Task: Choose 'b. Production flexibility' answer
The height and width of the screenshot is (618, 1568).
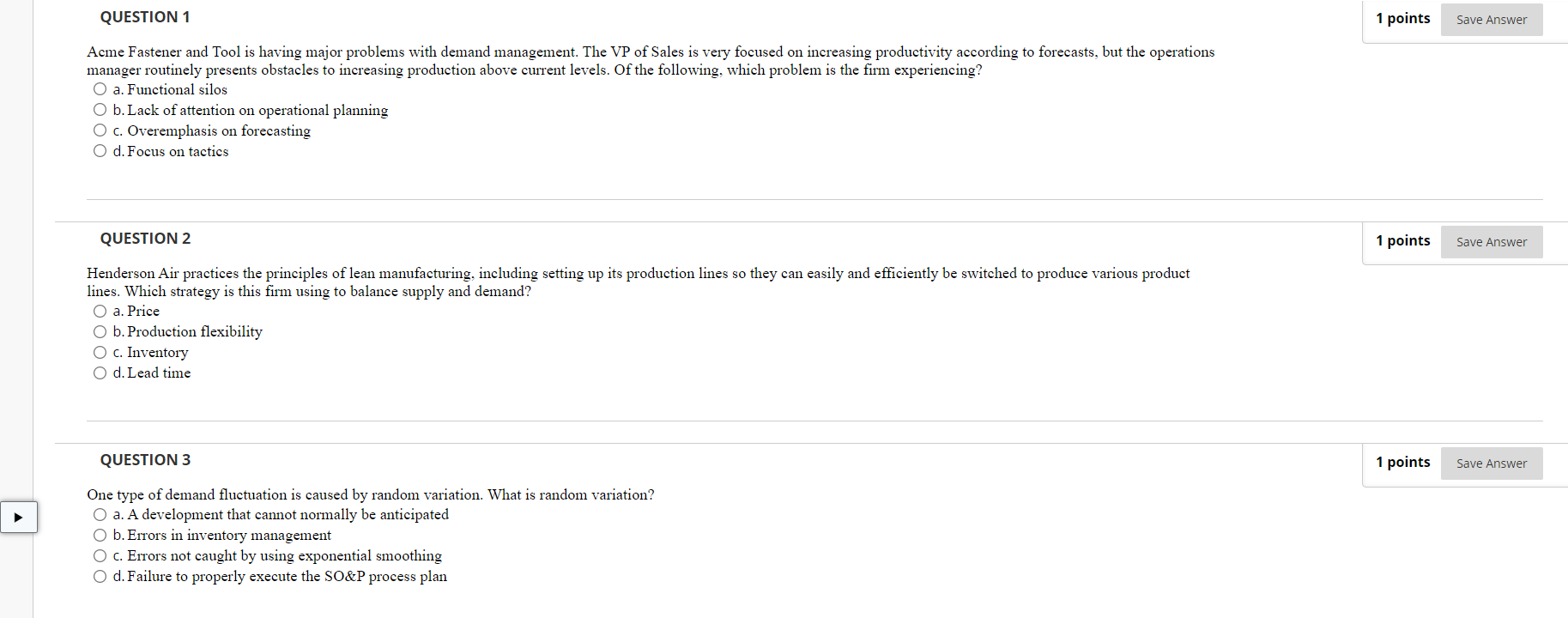Action: click(100, 331)
